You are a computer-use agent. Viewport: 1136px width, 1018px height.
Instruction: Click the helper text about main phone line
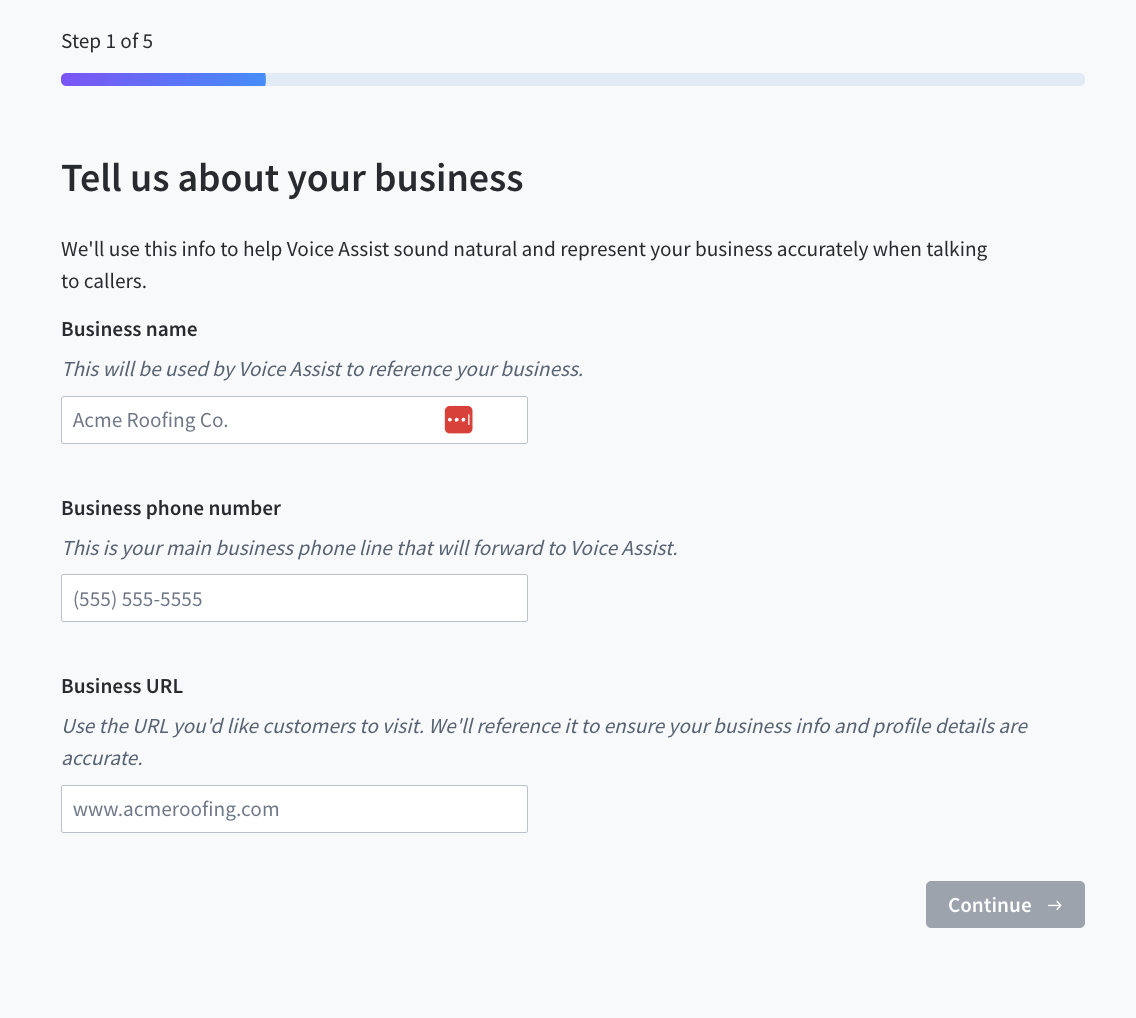click(369, 548)
